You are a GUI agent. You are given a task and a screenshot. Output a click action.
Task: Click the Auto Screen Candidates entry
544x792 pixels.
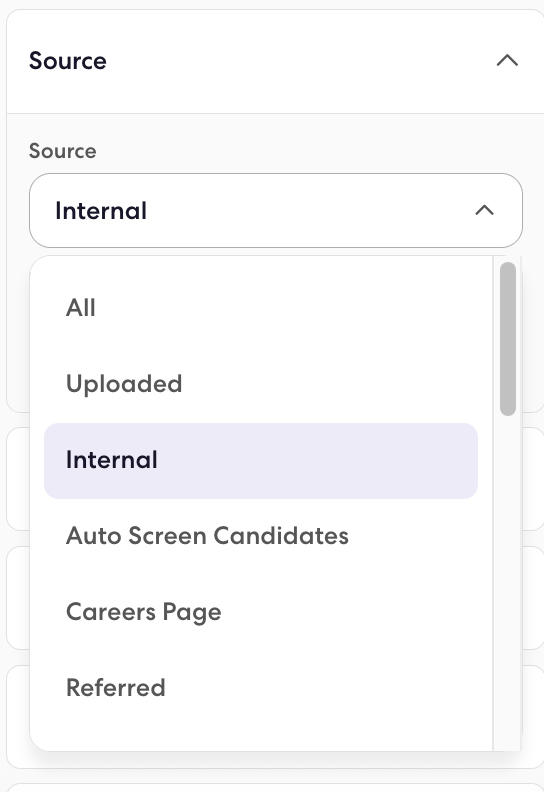coord(261,536)
